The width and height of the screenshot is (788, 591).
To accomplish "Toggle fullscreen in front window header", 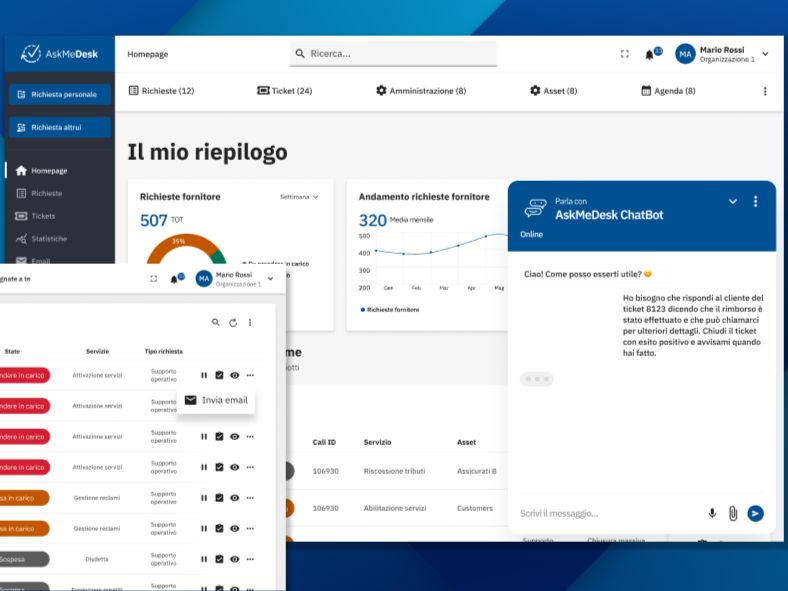I will pos(154,278).
